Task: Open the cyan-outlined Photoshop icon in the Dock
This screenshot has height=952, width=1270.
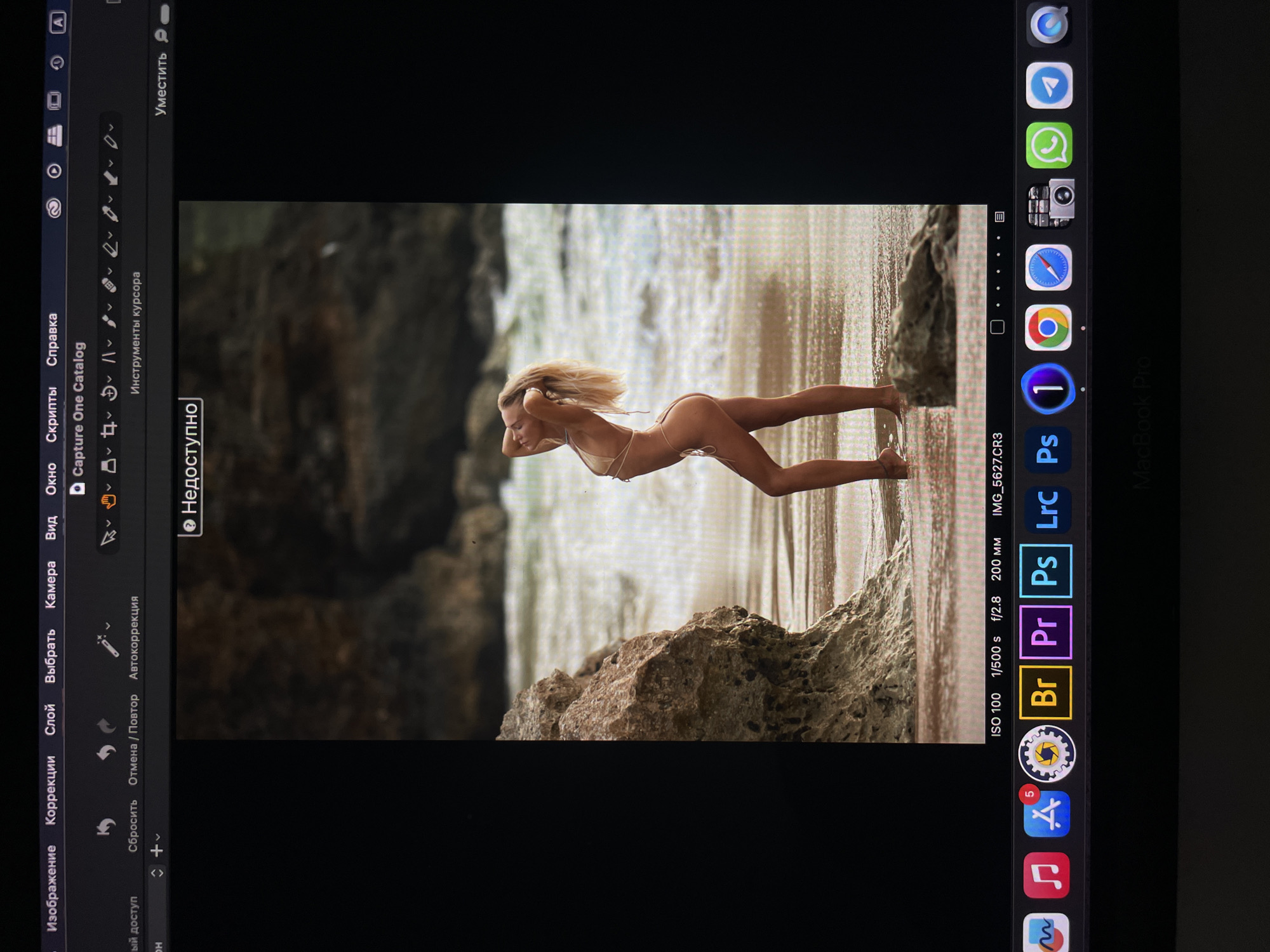Action: click(1046, 571)
